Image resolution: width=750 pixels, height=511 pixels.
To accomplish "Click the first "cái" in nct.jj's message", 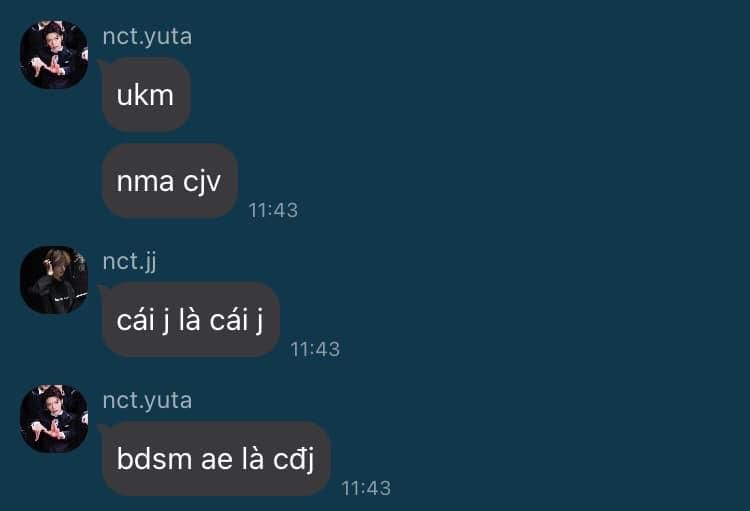I will (136, 320).
